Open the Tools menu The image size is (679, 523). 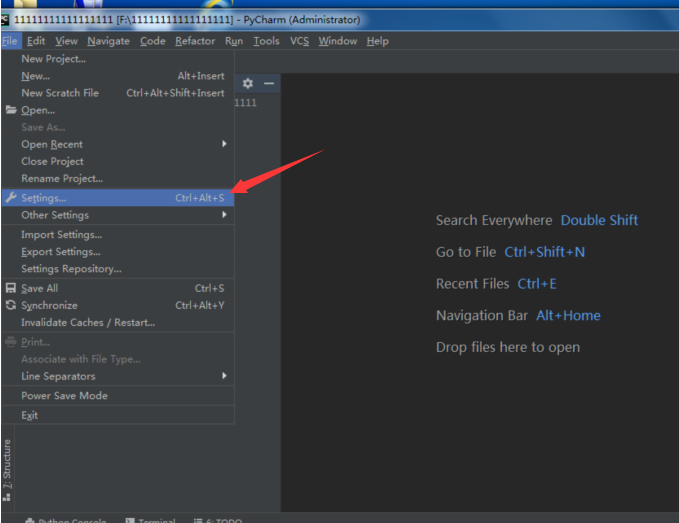pyautogui.click(x=266, y=41)
